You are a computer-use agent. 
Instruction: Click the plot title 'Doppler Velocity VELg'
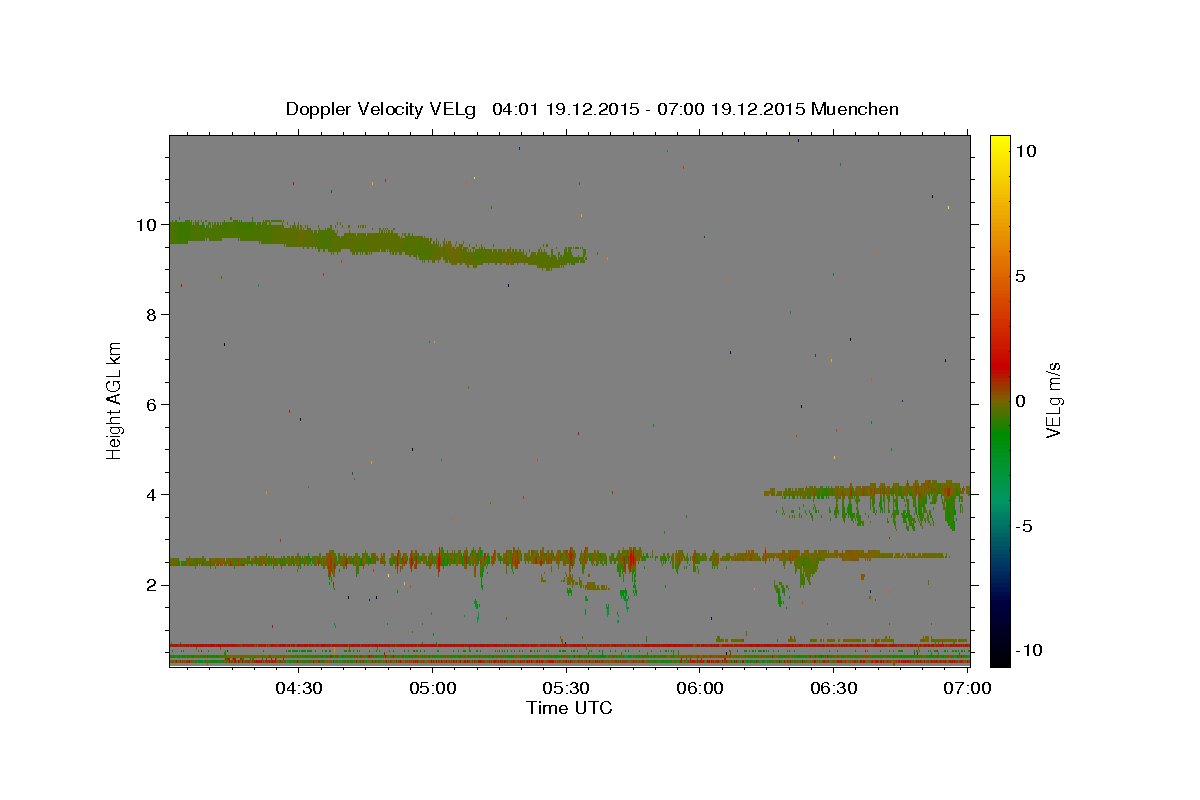click(x=383, y=109)
